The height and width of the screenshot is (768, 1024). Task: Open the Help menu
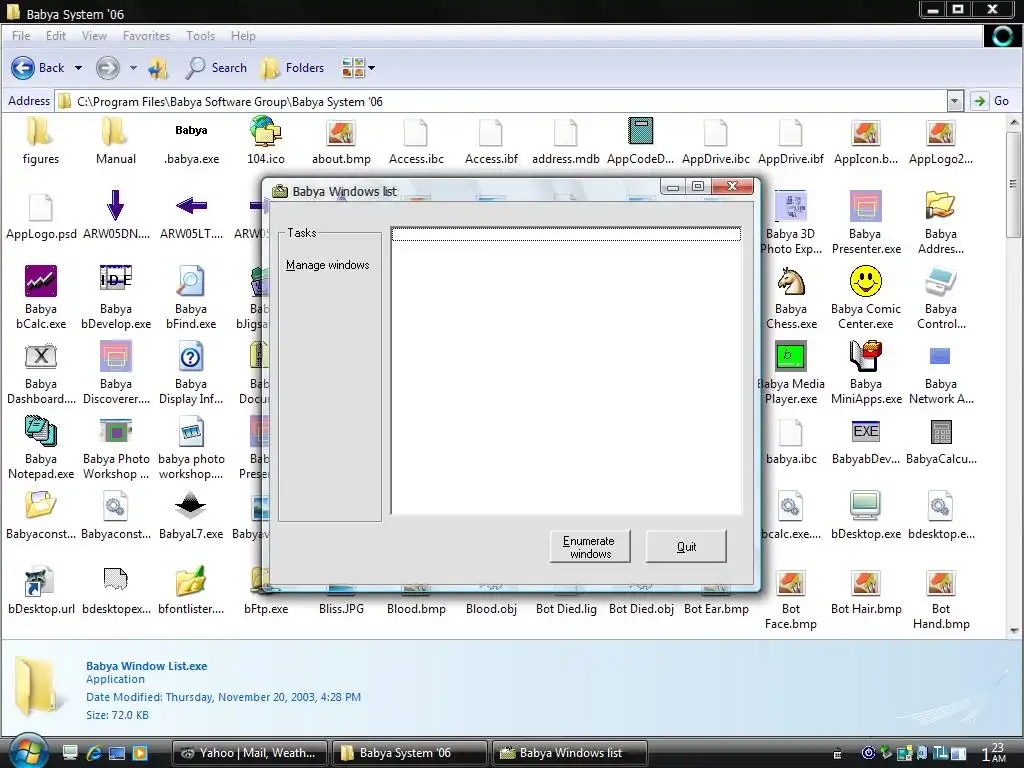tap(243, 36)
